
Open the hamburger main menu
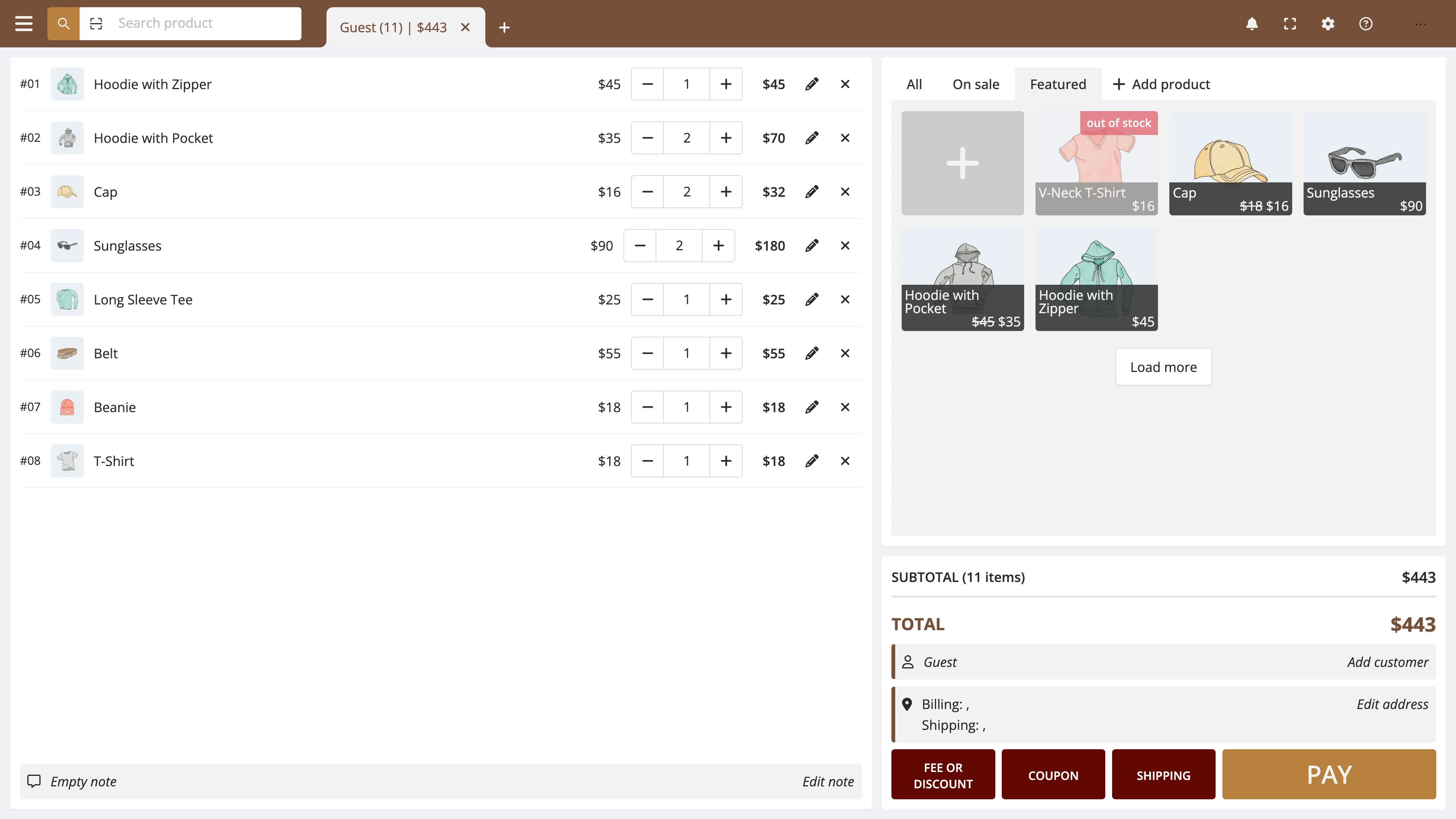click(x=24, y=24)
